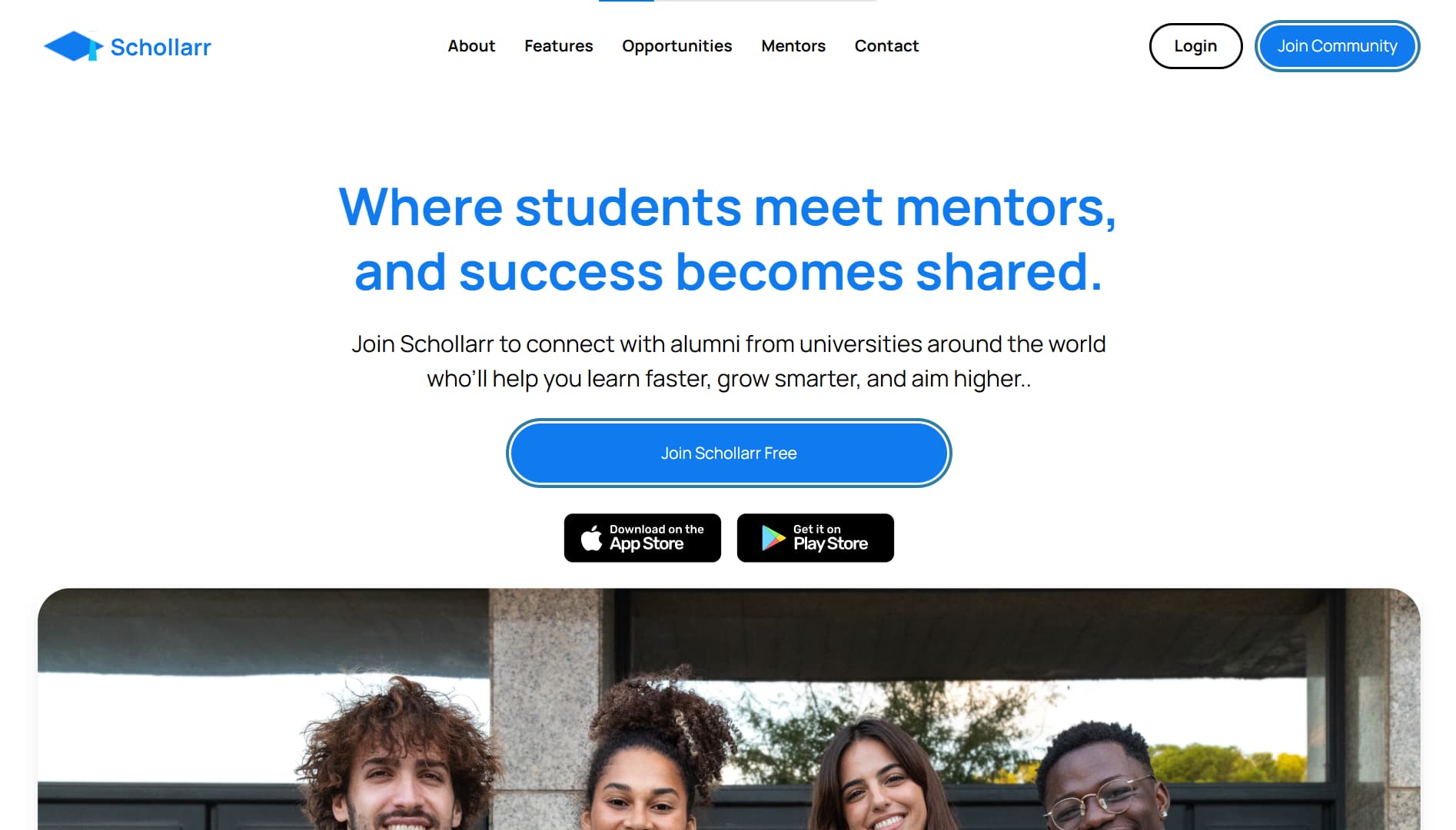Click the Join Community button

click(1337, 46)
